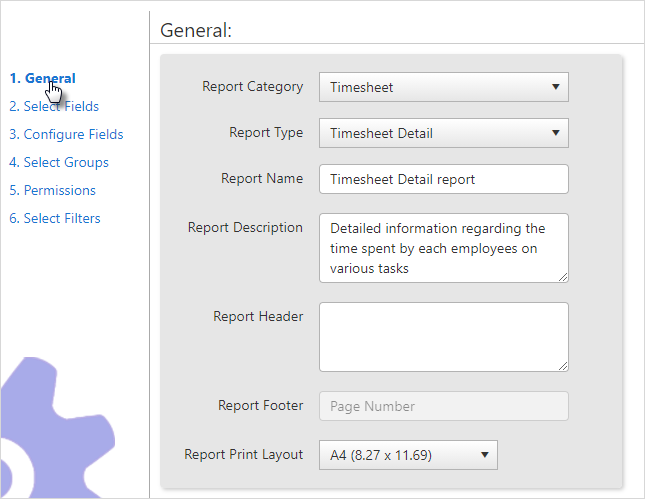Focus the Report Description text area

[x=444, y=248]
